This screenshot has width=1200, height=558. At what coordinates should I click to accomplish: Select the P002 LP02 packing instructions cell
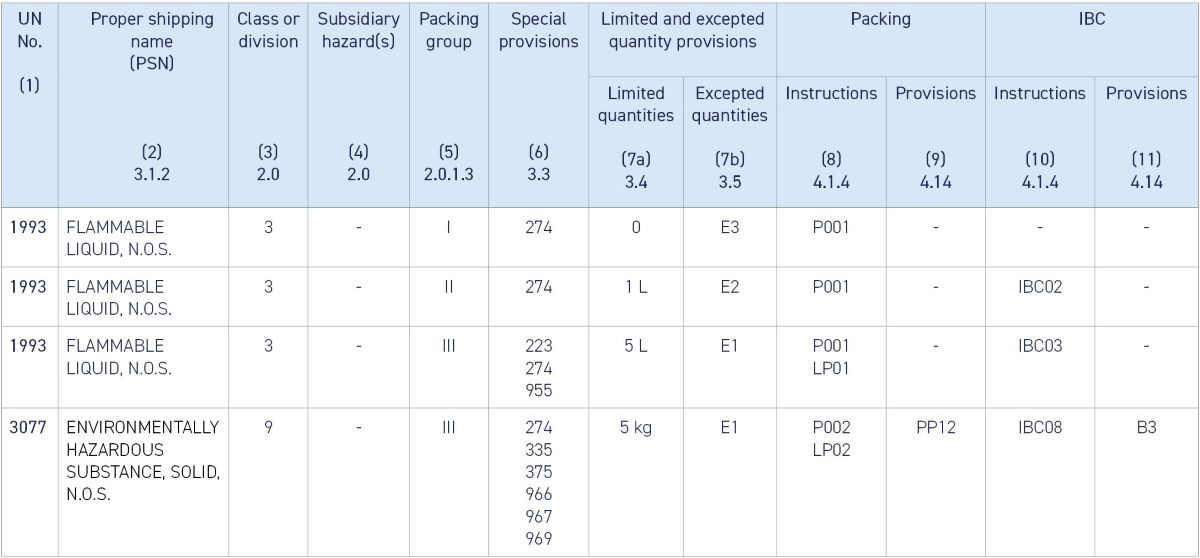point(831,438)
